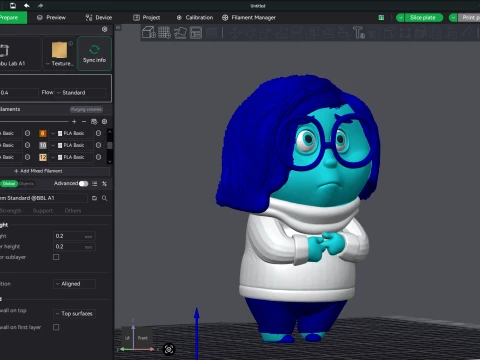Open the Calibration tab
480x360 pixels.
pyautogui.click(x=195, y=18)
